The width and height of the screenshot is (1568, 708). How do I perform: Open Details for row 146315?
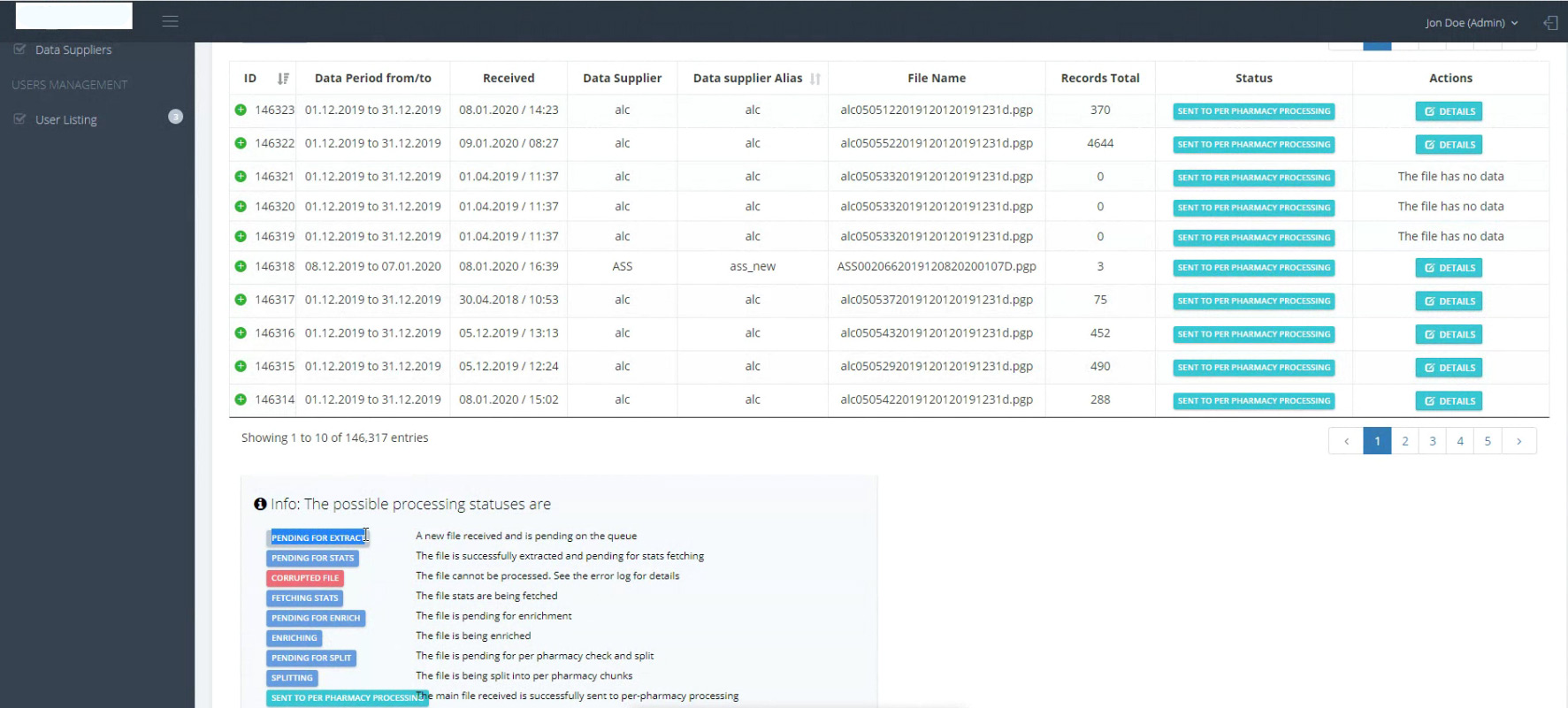click(x=1449, y=368)
